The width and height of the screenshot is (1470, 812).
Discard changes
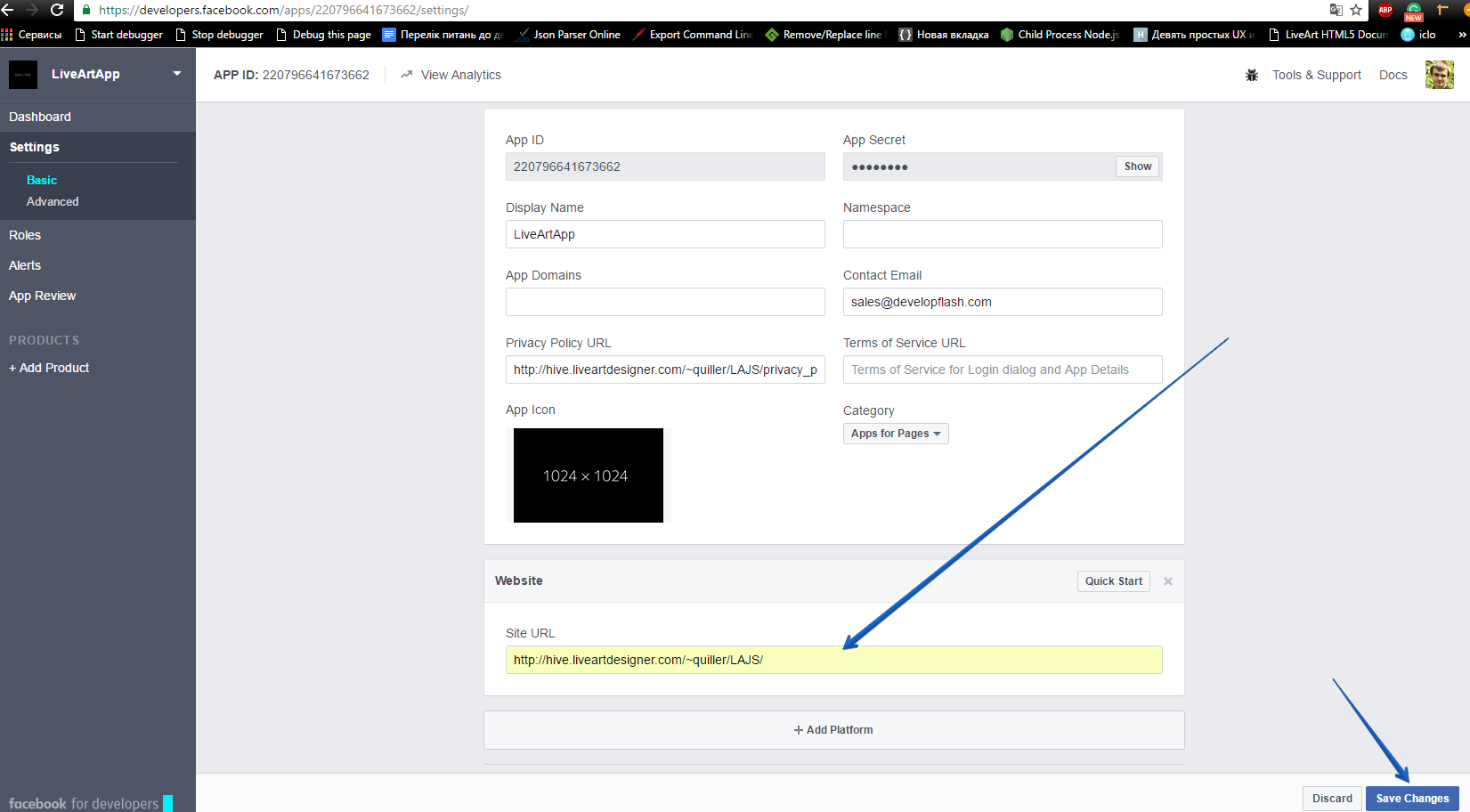click(1332, 799)
